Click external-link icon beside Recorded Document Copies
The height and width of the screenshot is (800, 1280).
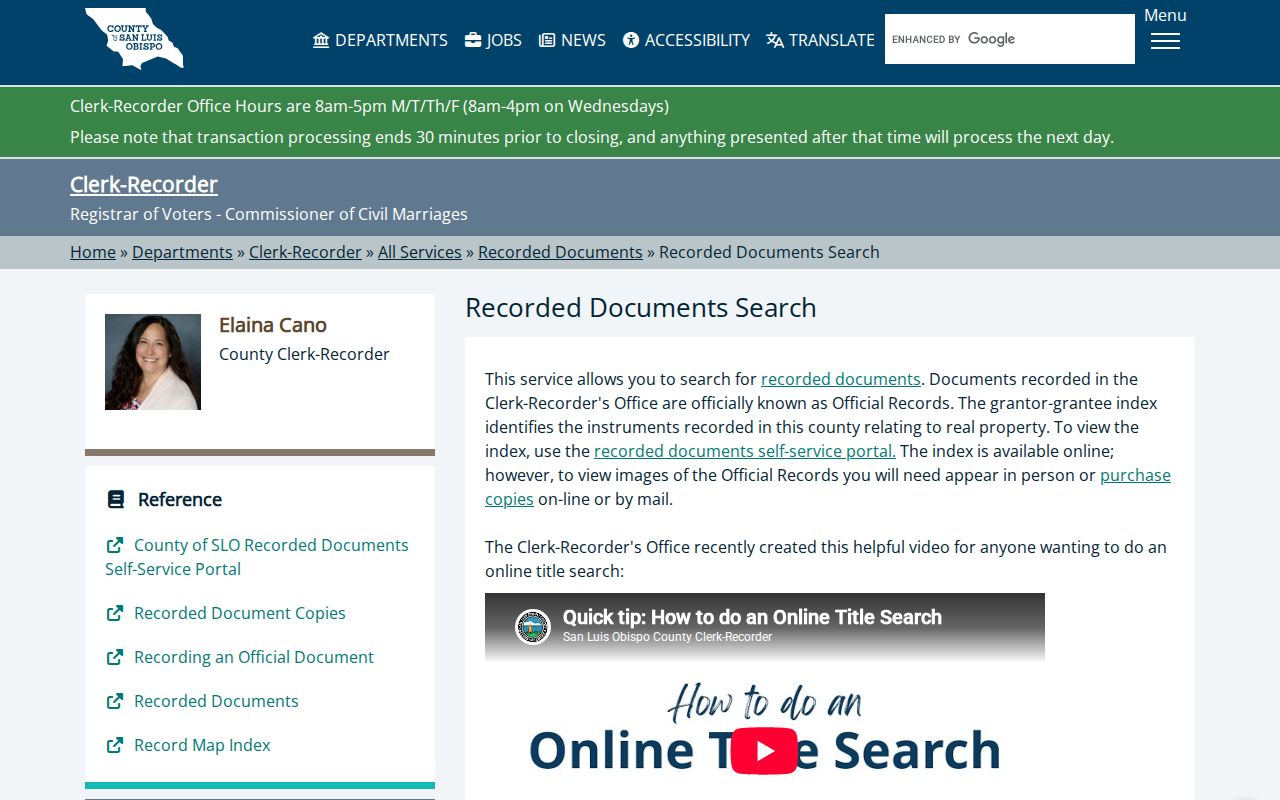[115, 613]
